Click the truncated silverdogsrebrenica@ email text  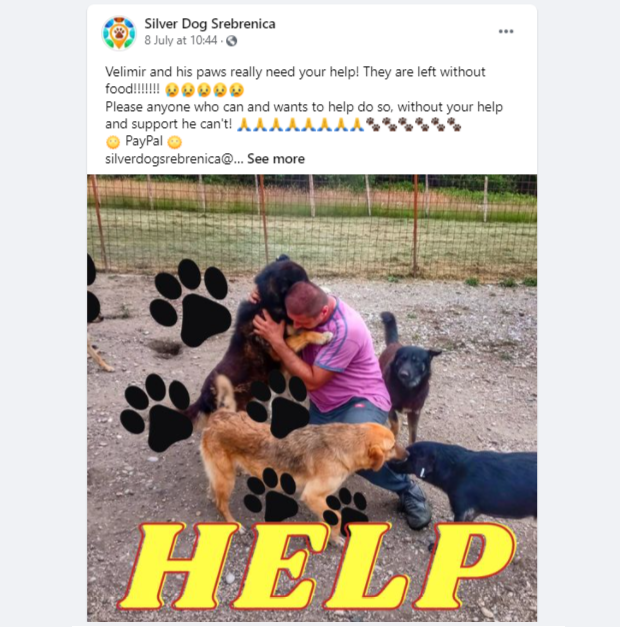click(x=174, y=159)
